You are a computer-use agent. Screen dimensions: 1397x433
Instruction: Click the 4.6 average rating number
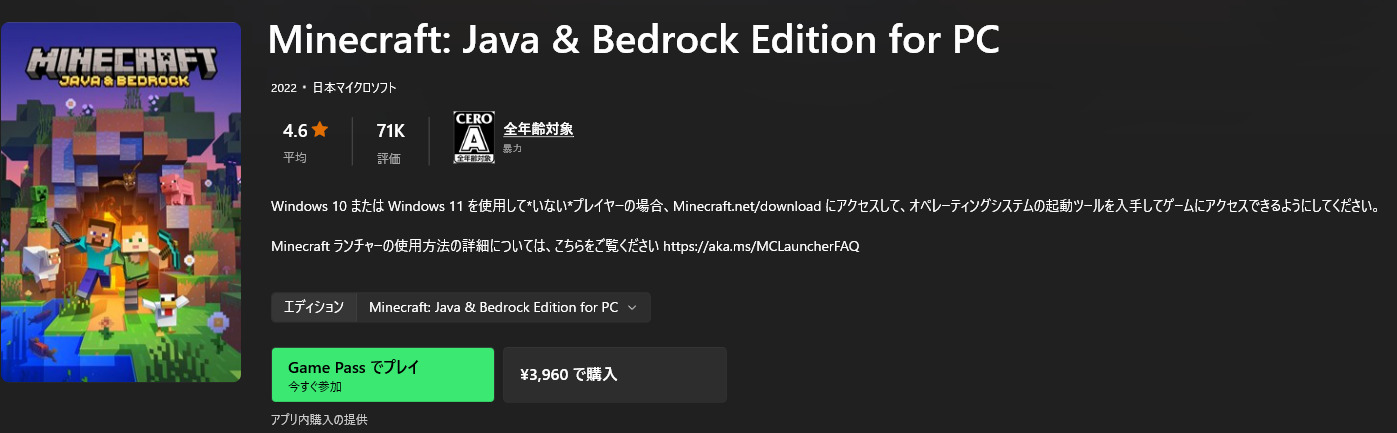pos(295,131)
